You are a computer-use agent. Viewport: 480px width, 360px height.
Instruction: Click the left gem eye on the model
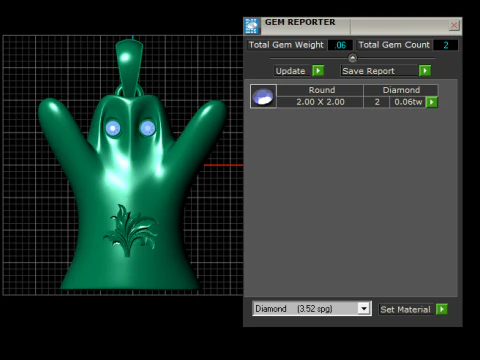click(x=113, y=128)
